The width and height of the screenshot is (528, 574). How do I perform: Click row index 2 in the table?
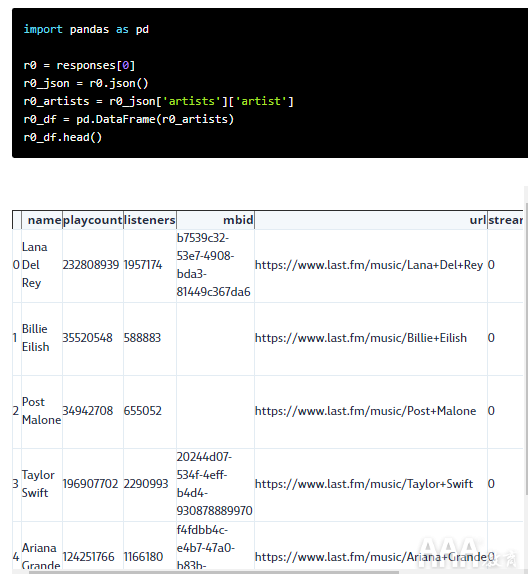tap(16, 411)
